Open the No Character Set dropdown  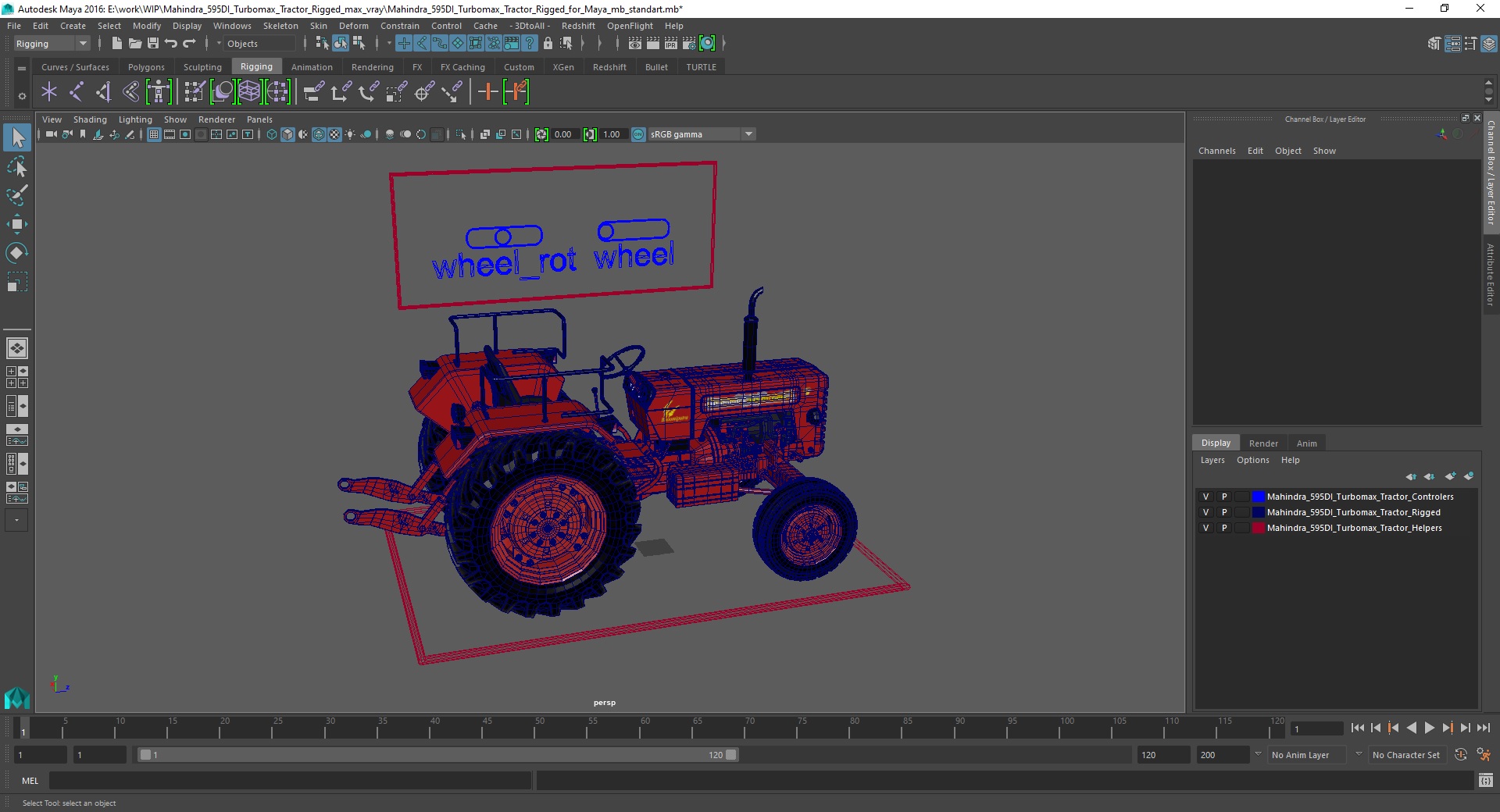[1407, 755]
